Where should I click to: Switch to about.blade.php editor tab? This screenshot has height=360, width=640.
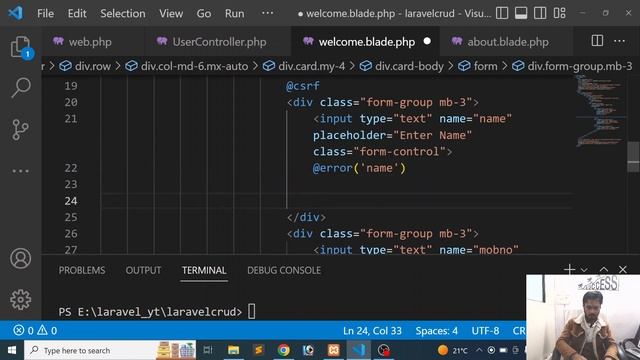coord(507,42)
